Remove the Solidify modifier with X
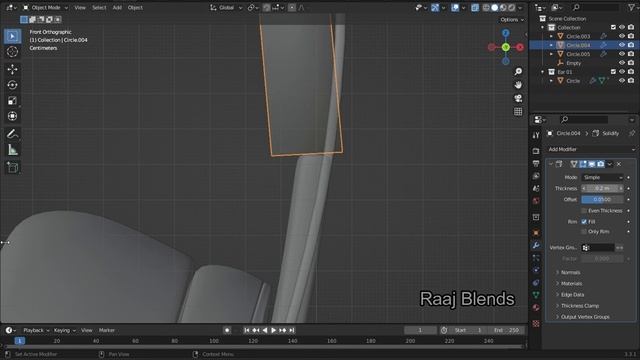 tap(619, 164)
